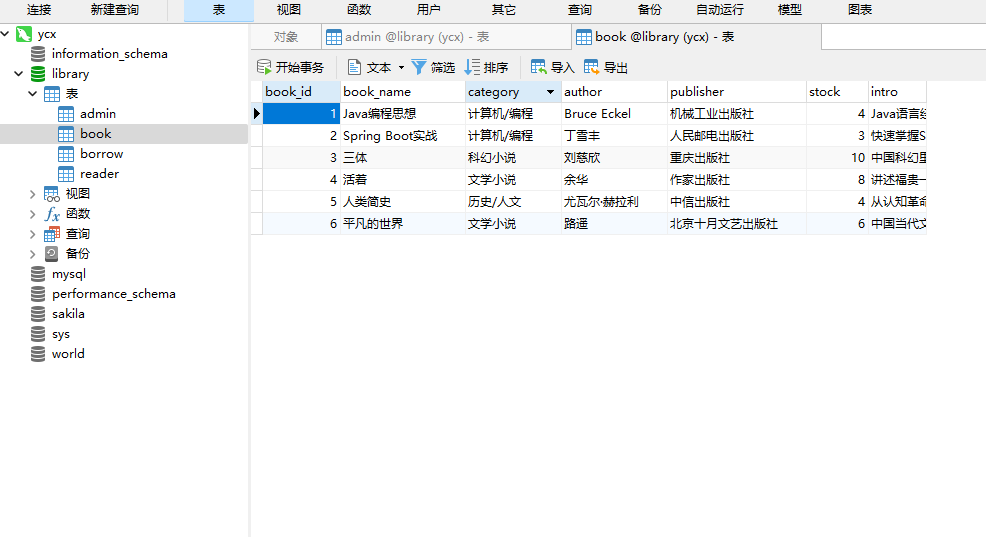Click the ycx connection icon
Viewport: 986px width, 537px height.
point(24,34)
